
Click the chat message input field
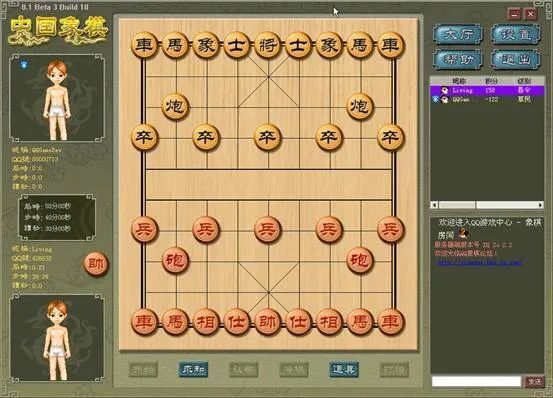coord(476,381)
